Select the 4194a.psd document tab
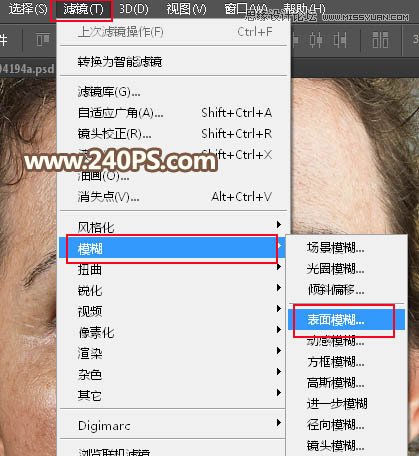The width and height of the screenshot is (419, 456). (x=27, y=69)
